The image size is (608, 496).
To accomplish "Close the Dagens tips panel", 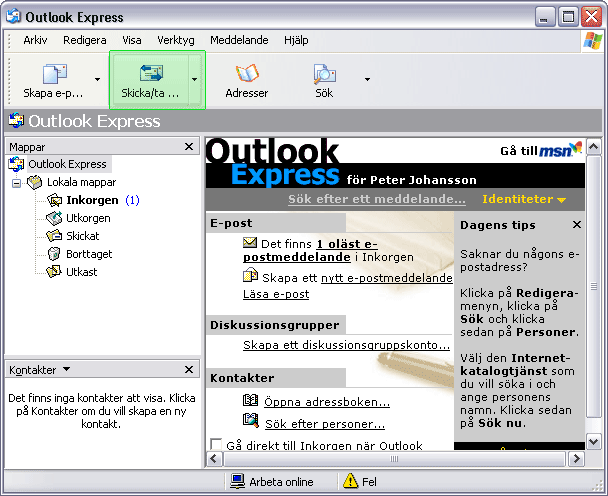I will coord(576,225).
